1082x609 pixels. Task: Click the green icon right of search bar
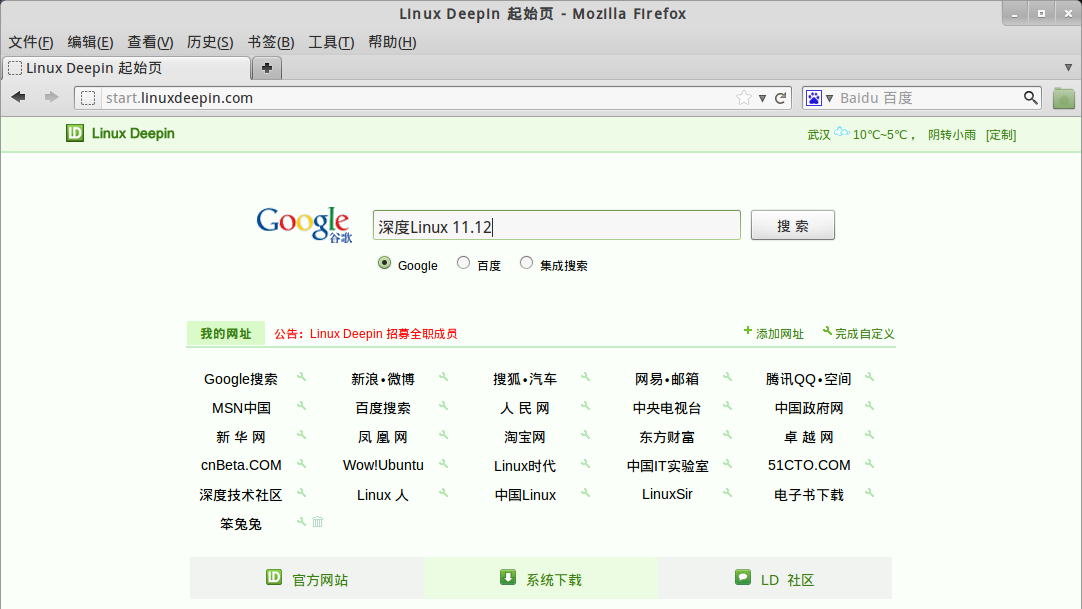(x=1063, y=98)
